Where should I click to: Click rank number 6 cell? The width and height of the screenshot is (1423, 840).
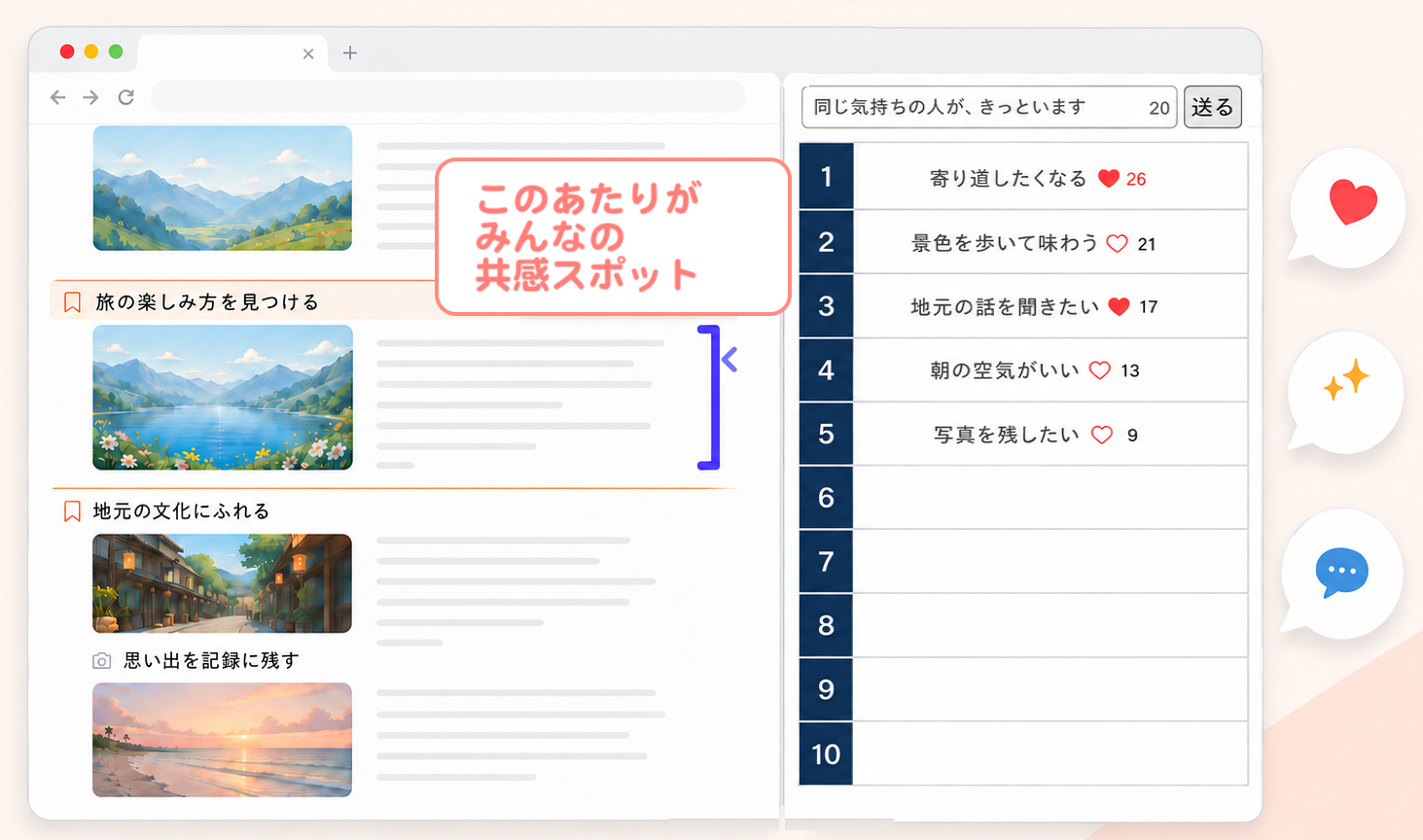tap(826, 498)
